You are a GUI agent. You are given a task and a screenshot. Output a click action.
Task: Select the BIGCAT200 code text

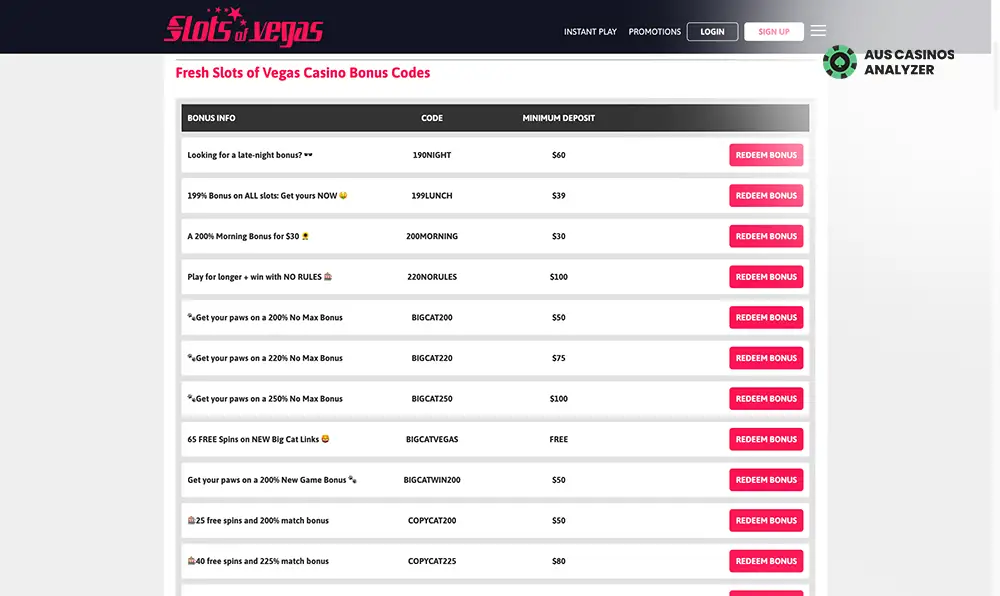click(432, 317)
